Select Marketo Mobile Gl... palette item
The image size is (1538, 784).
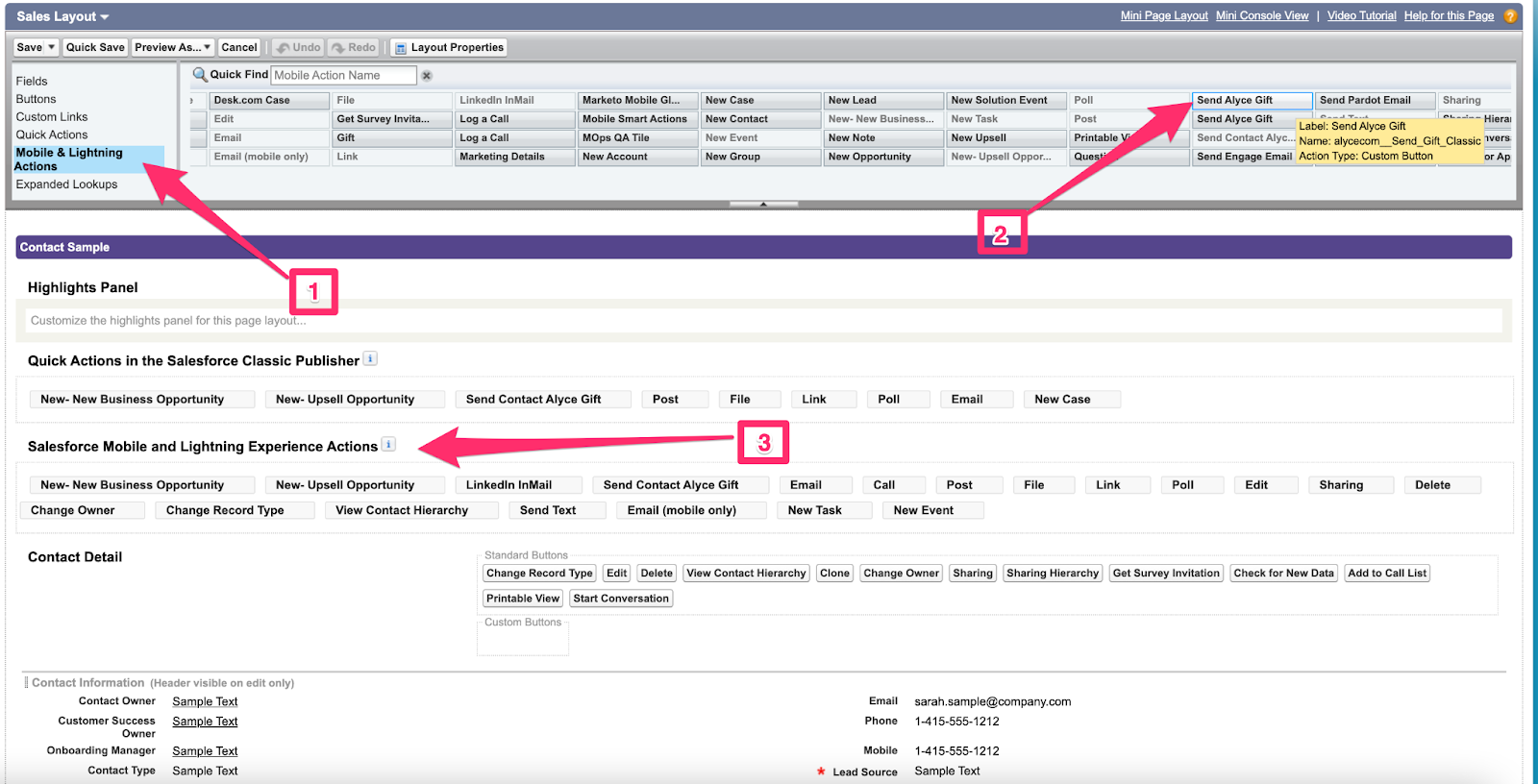click(x=638, y=100)
